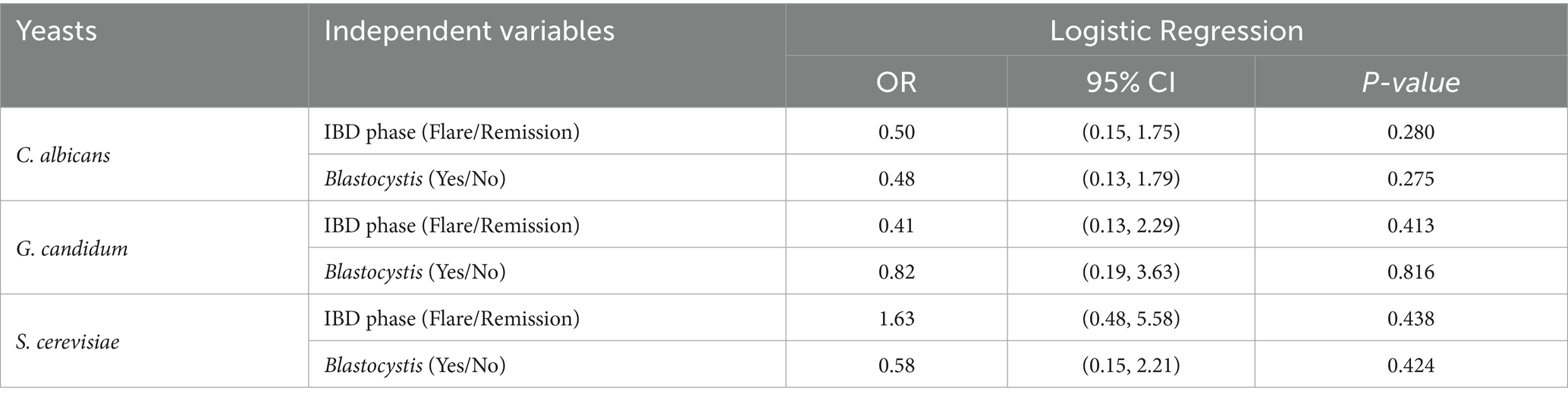Select Blastocystis cell in S. cerevisiae group

[546, 365]
